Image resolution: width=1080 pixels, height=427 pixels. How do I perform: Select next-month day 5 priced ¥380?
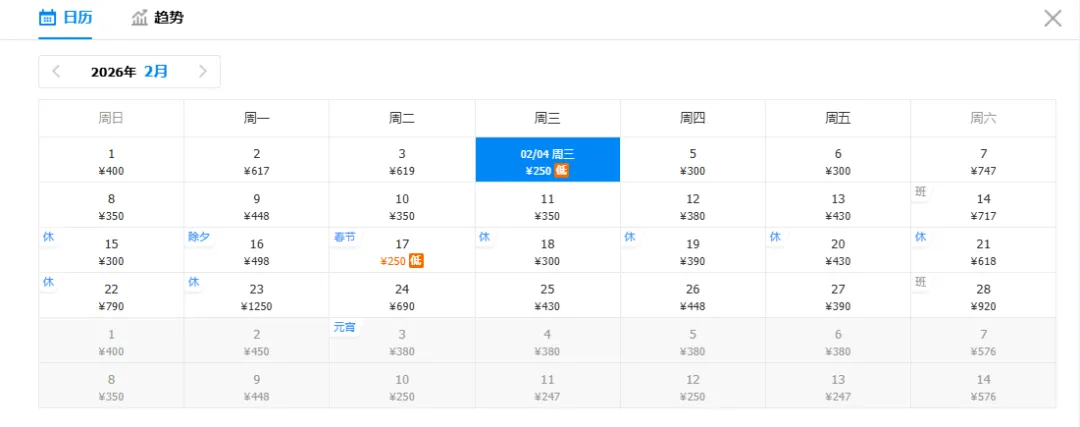[x=693, y=341]
